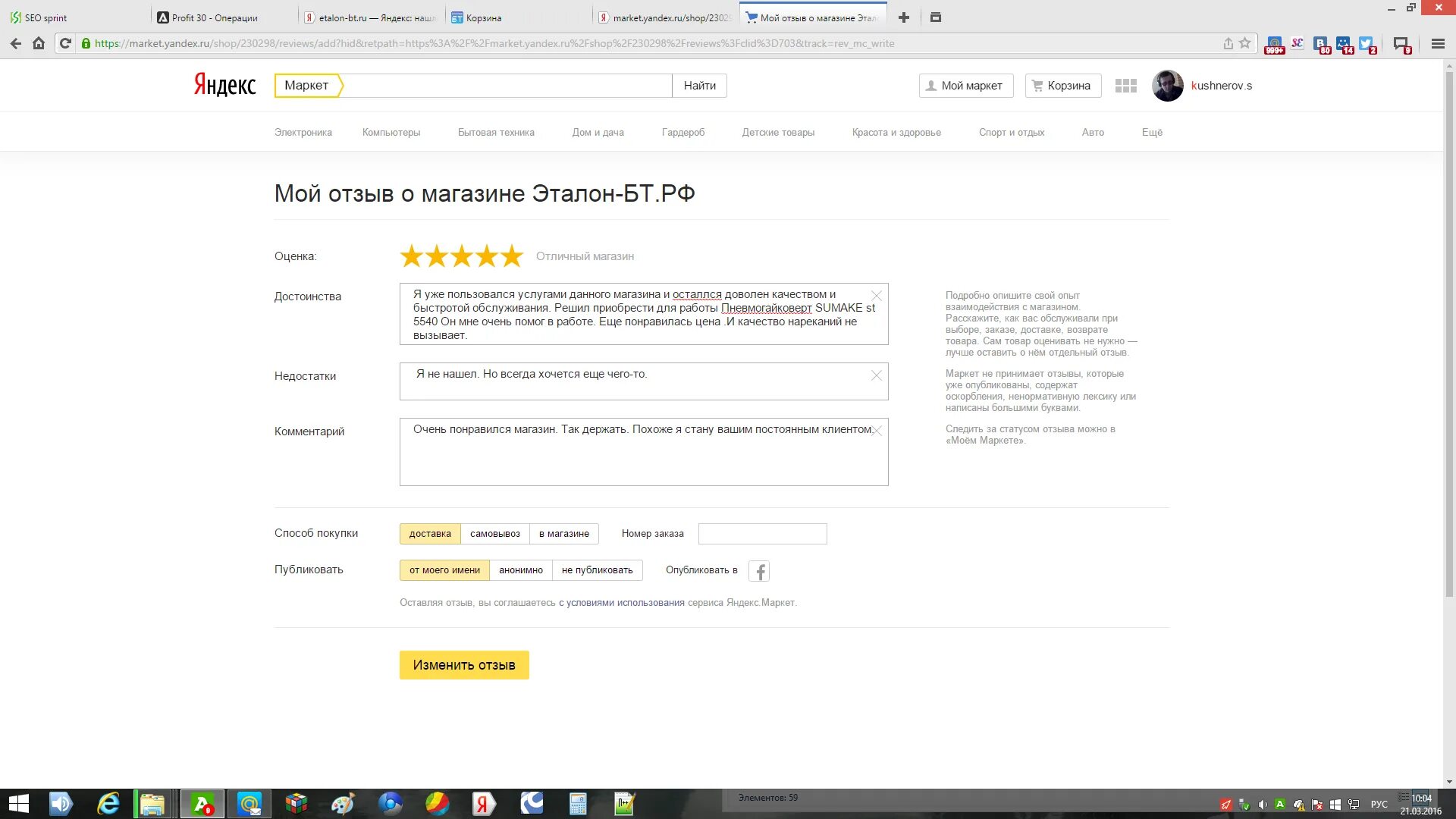The image size is (1456, 819).
Task: Reload the current page
Action: [65, 43]
